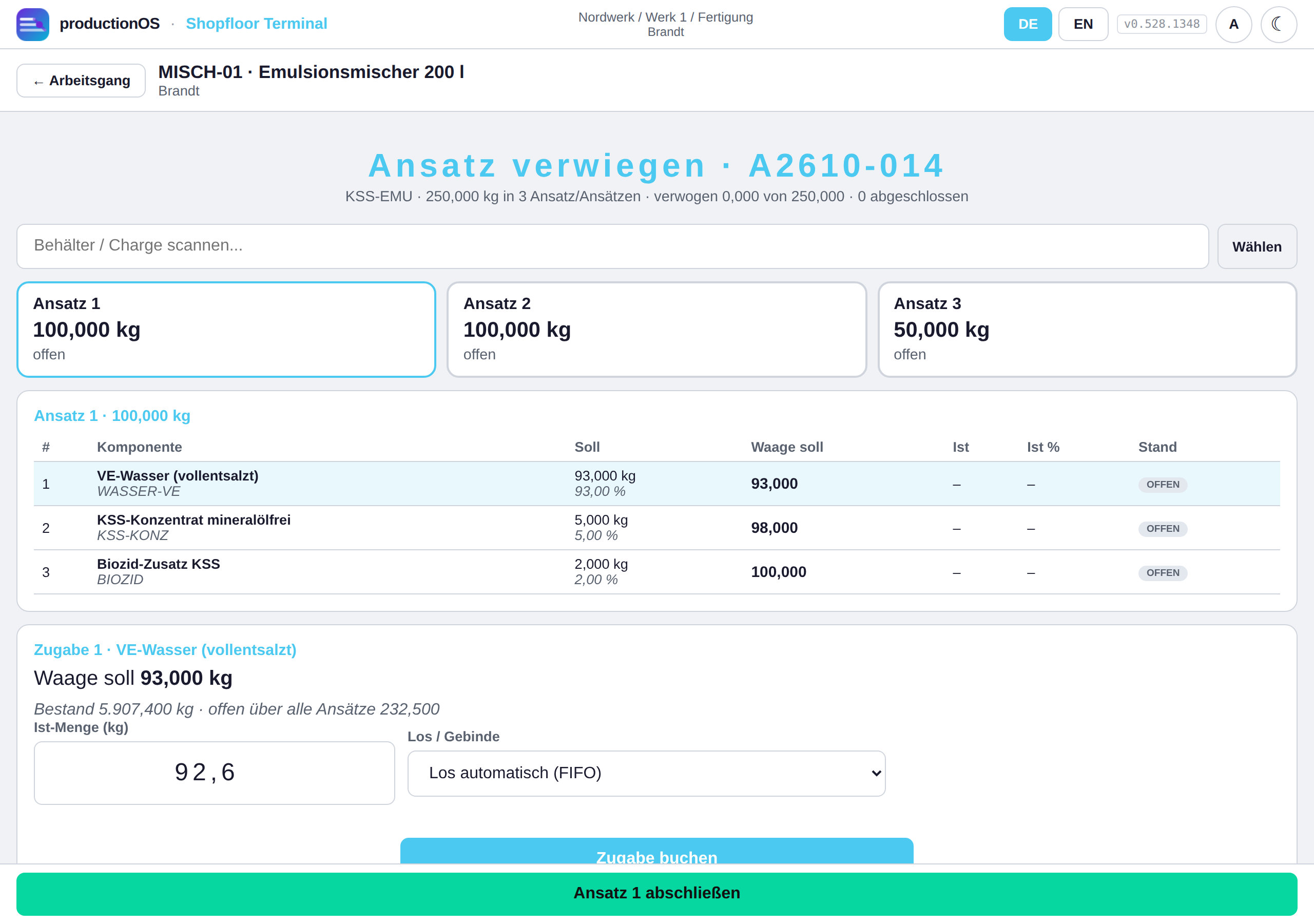Switch language to EN

click(x=1083, y=24)
